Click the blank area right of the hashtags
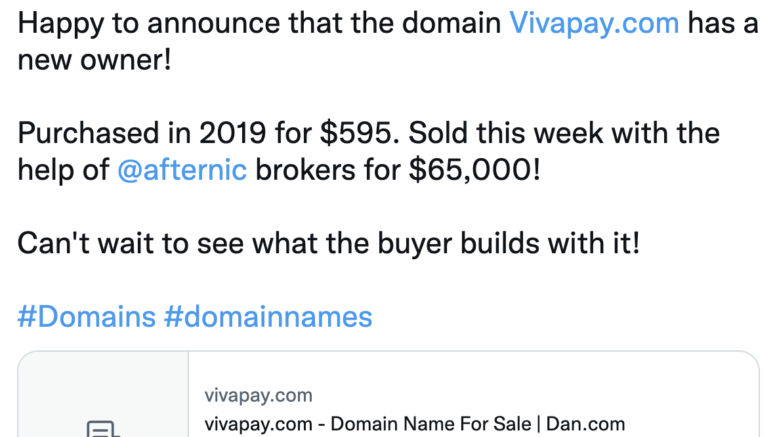This screenshot has width=777, height=437. coord(570,317)
